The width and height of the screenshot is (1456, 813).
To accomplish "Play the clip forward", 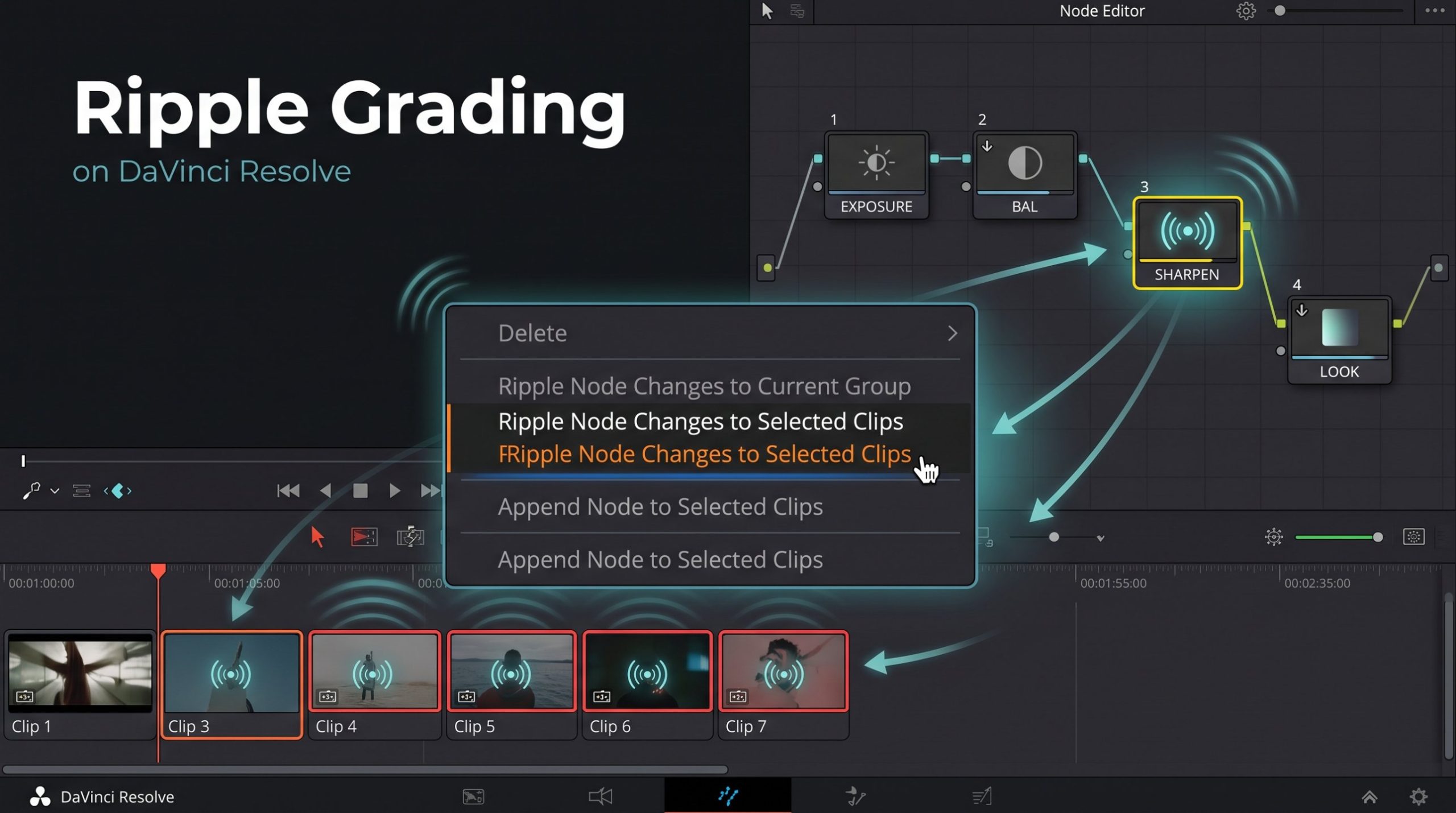I will (x=395, y=490).
